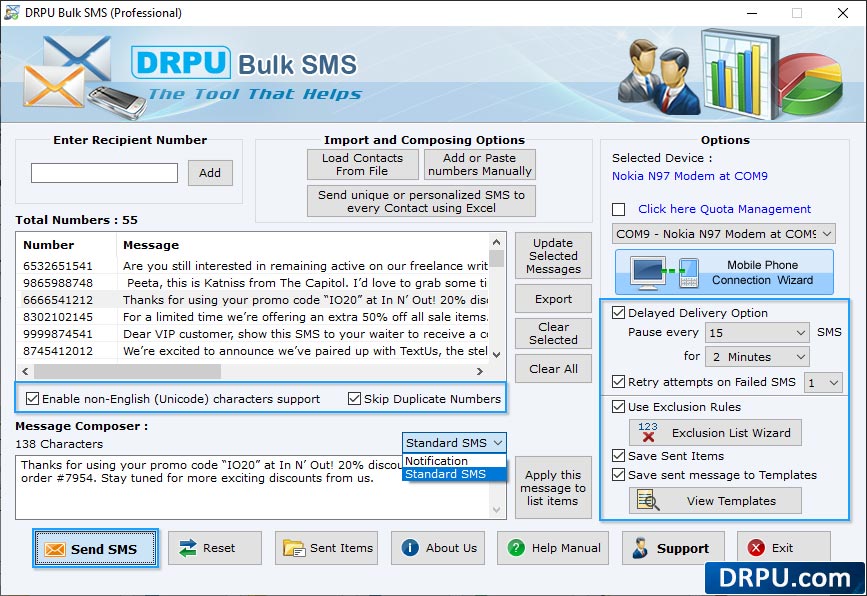
Task: Uncheck Save sent message to Templates
Action: point(619,475)
